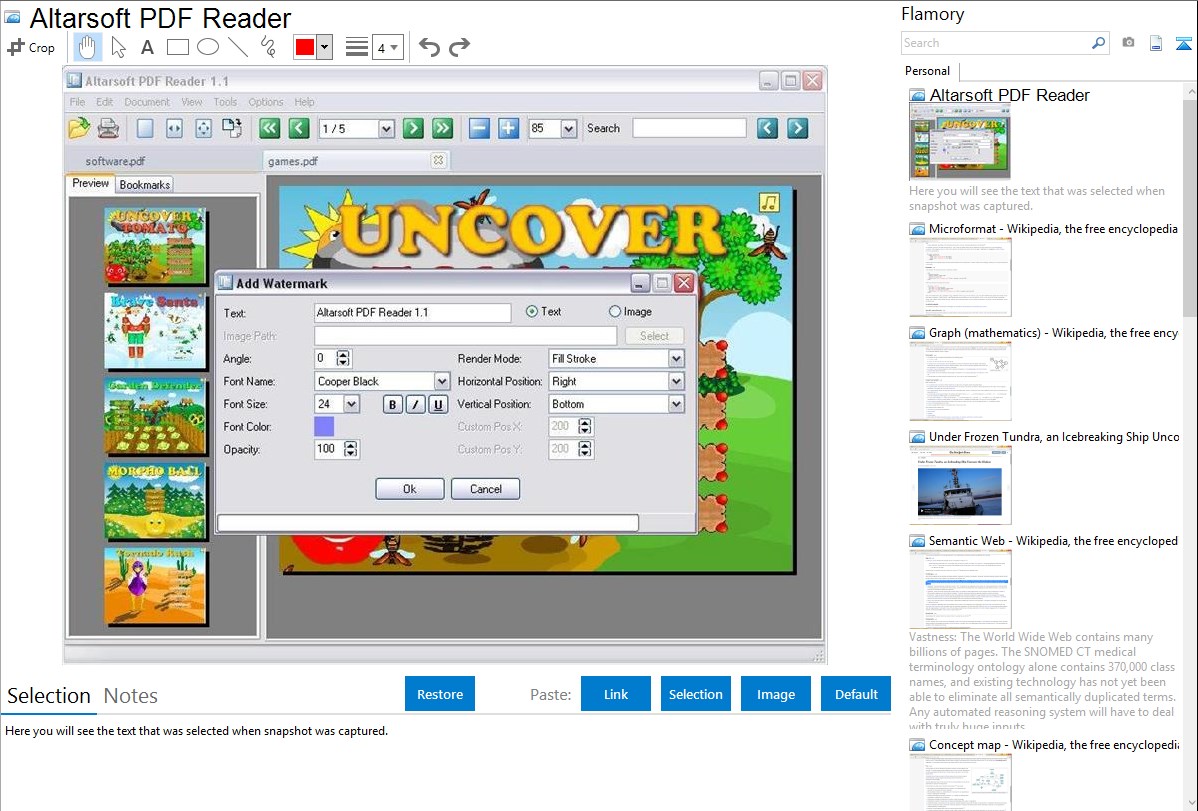Open the color picker dropdown arrow
Screen dimensions: 1198x811
pos(325,47)
